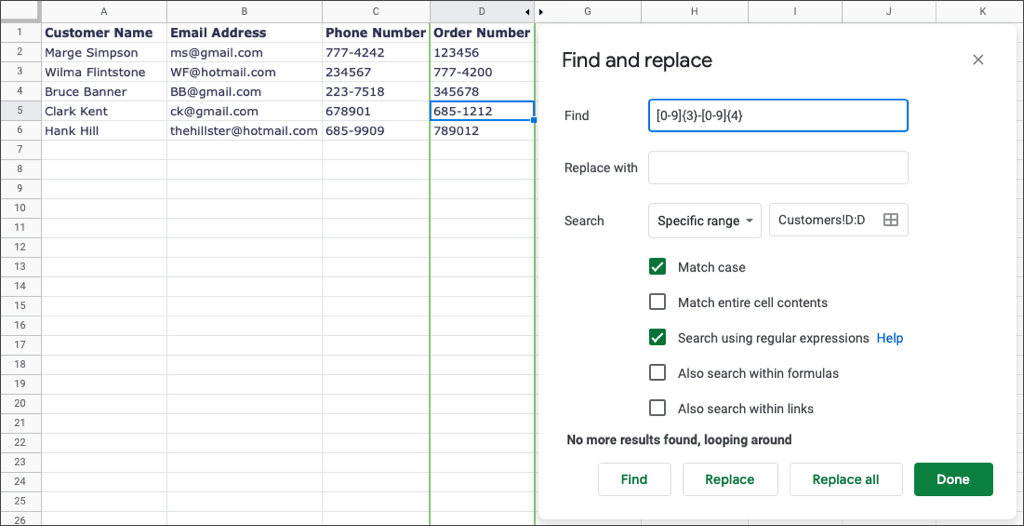The height and width of the screenshot is (526, 1024).
Task: Click the right arrow beside column G header
Action: click(541, 12)
